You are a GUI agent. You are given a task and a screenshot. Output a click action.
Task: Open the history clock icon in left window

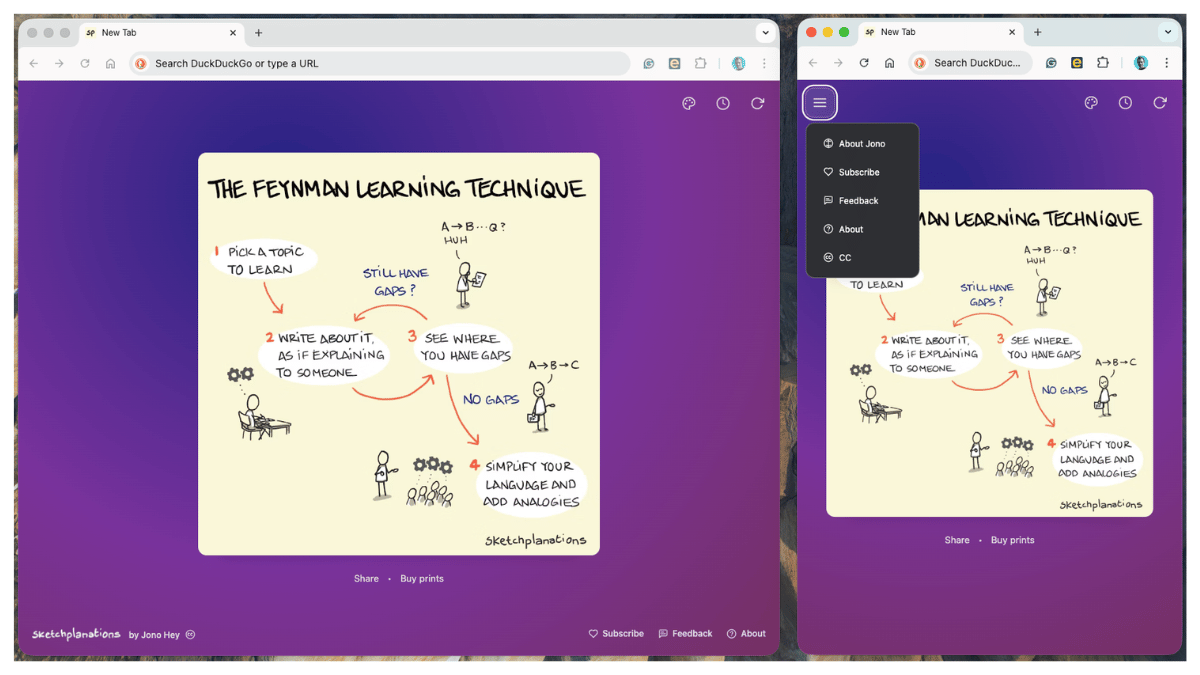pyautogui.click(x=723, y=103)
